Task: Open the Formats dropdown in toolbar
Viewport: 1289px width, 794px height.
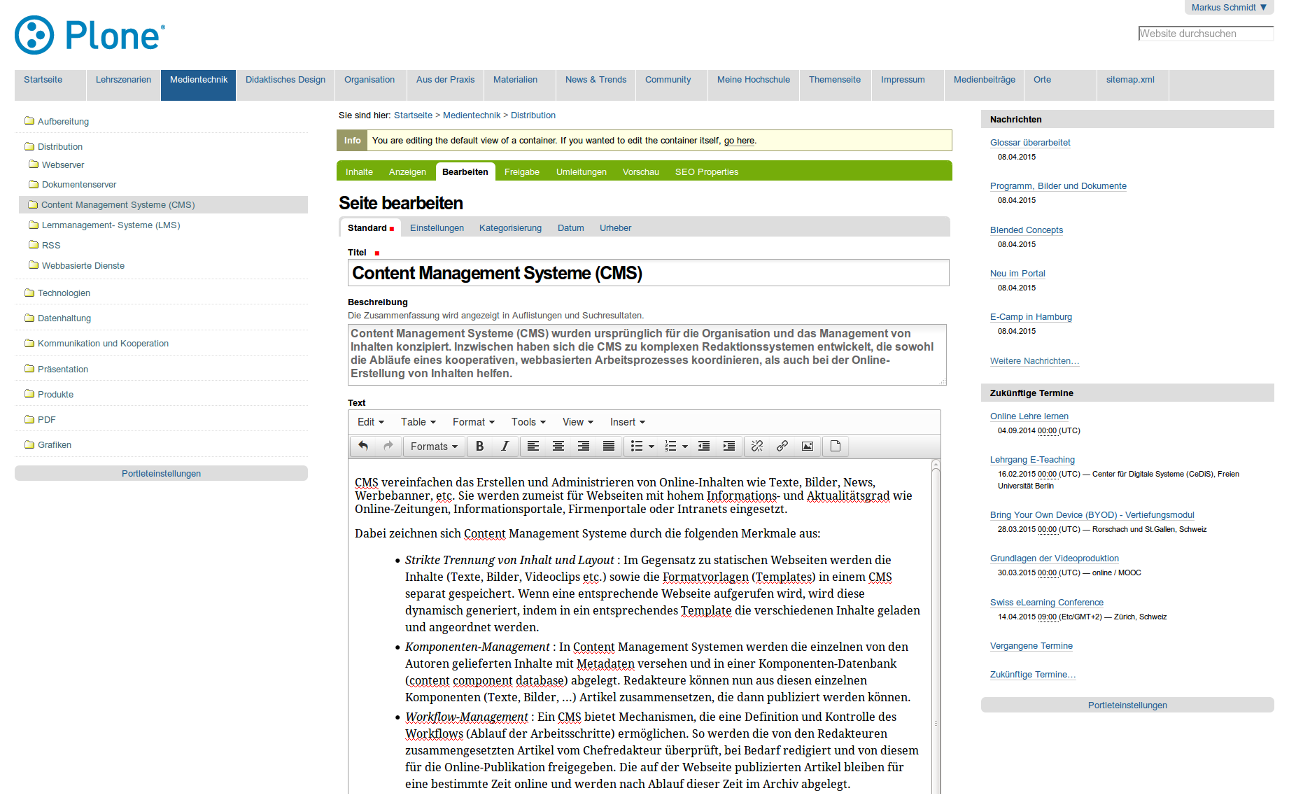Action: (x=434, y=446)
